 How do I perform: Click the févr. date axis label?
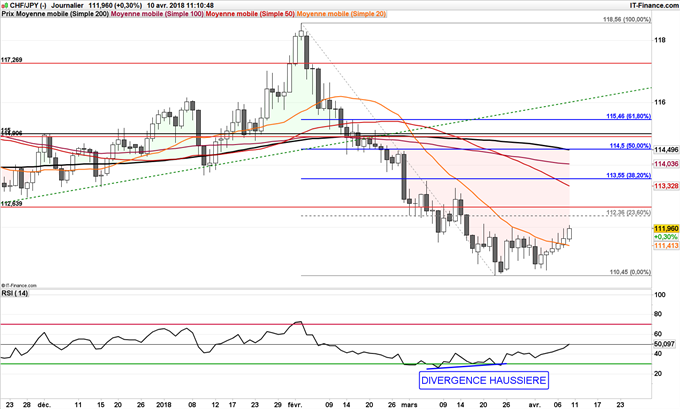(294, 405)
